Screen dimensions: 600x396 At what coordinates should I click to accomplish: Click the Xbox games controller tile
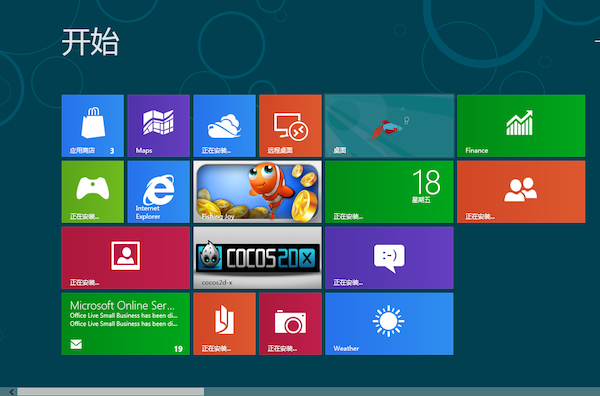point(93,192)
